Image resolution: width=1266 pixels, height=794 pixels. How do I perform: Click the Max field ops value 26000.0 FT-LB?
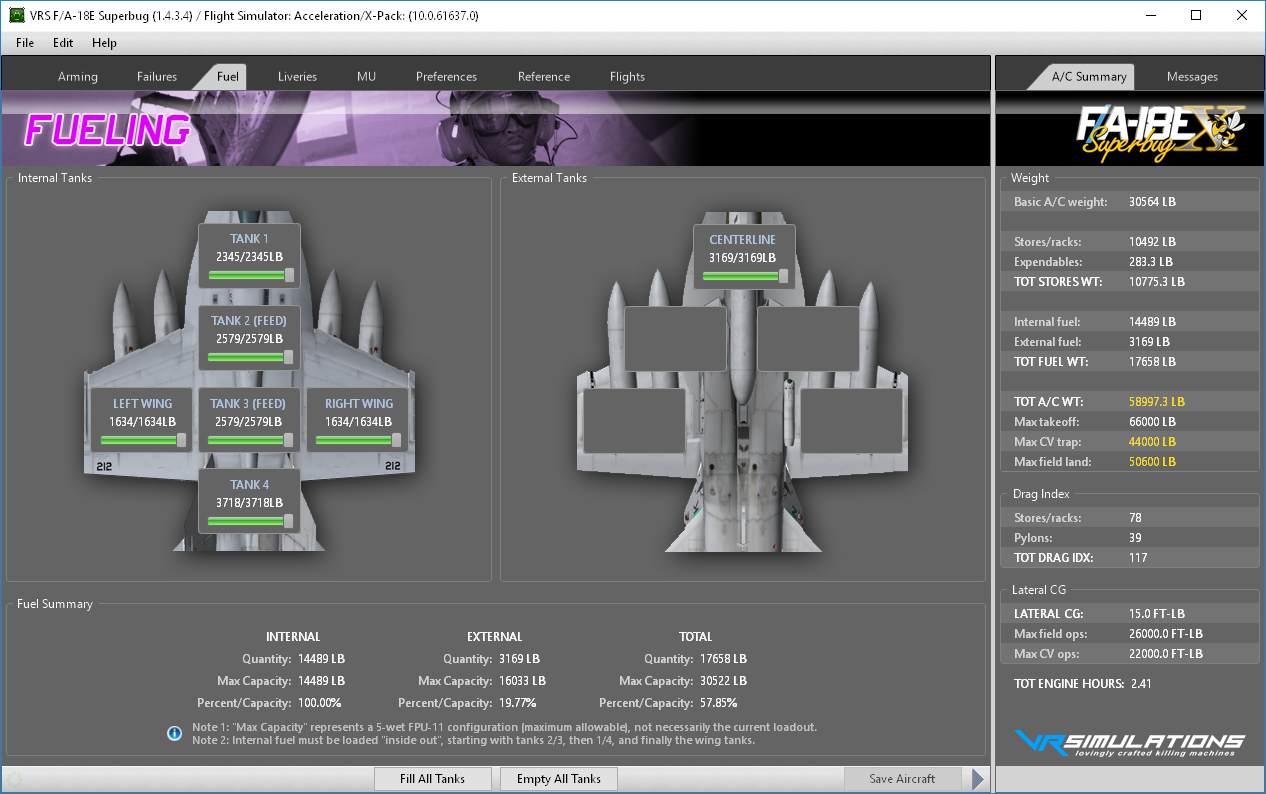1165,634
